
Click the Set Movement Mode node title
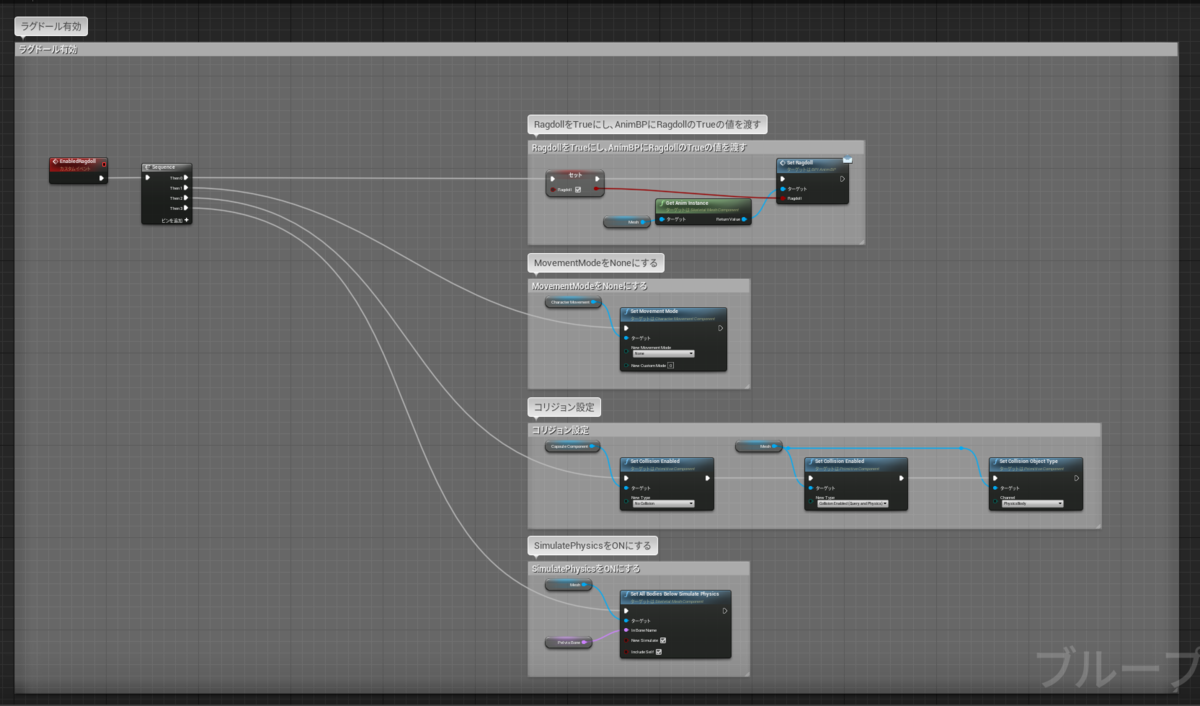pyautogui.click(x=653, y=311)
